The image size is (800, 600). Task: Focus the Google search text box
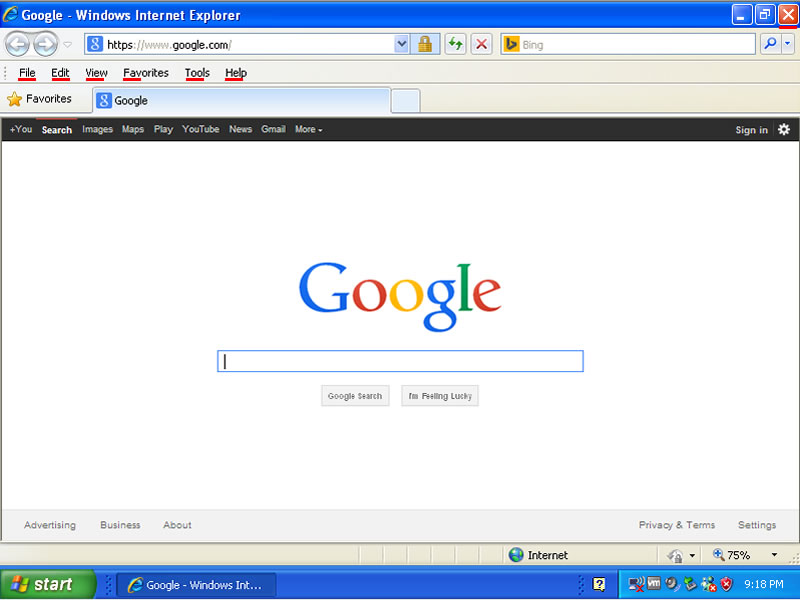pos(401,361)
